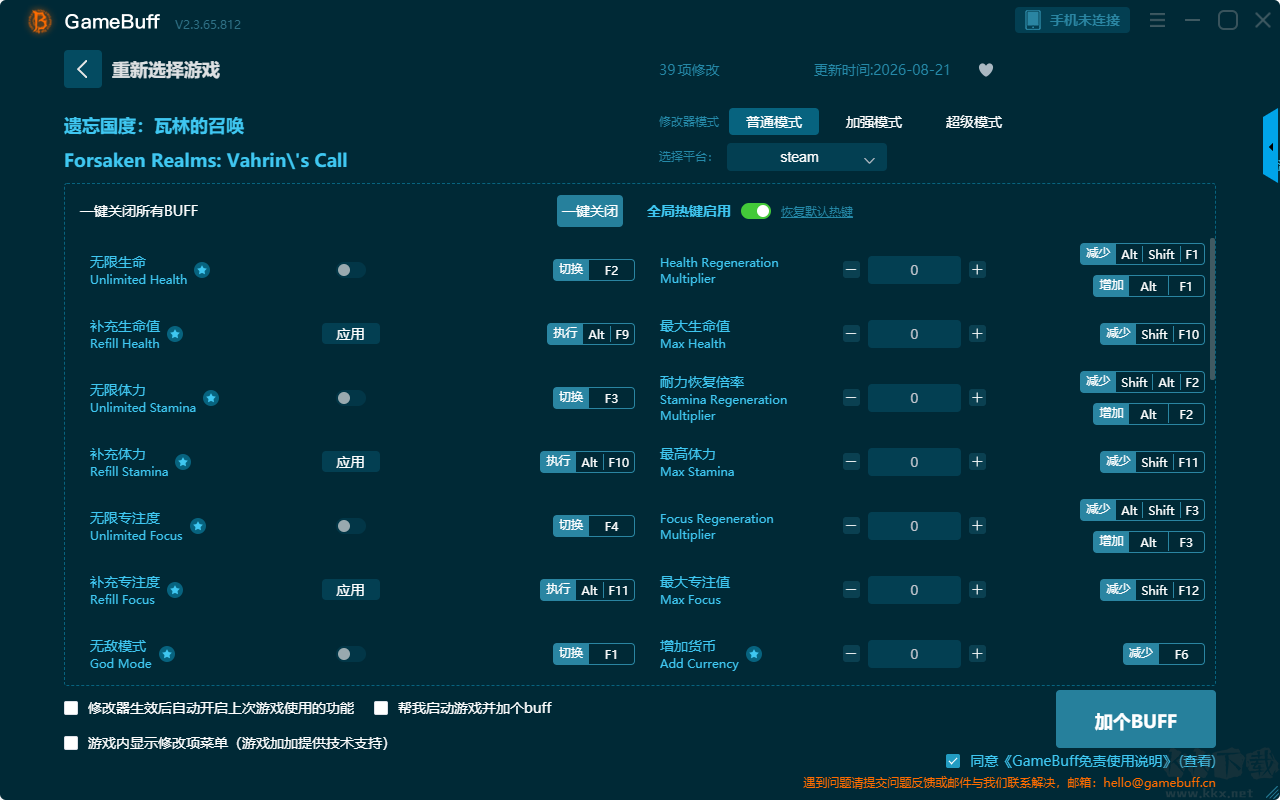Click the F3 hotkey for Unlimited Stamina
Image resolution: width=1280 pixels, height=800 pixels.
pyautogui.click(x=594, y=398)
